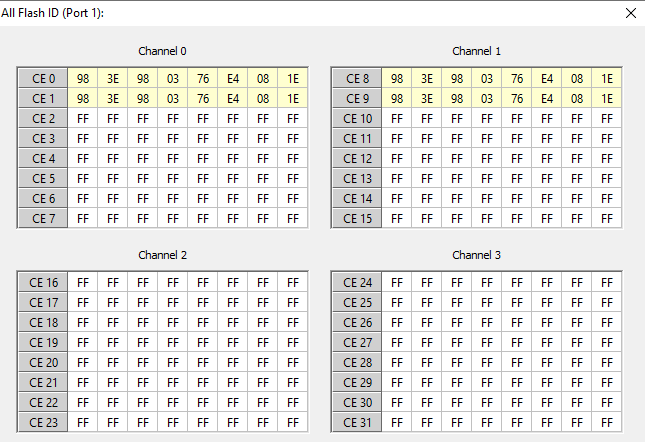Image resolution: width=645 pixels, height=442 pixels.
Task: Click the CE 7 row header
Action: 43,218
